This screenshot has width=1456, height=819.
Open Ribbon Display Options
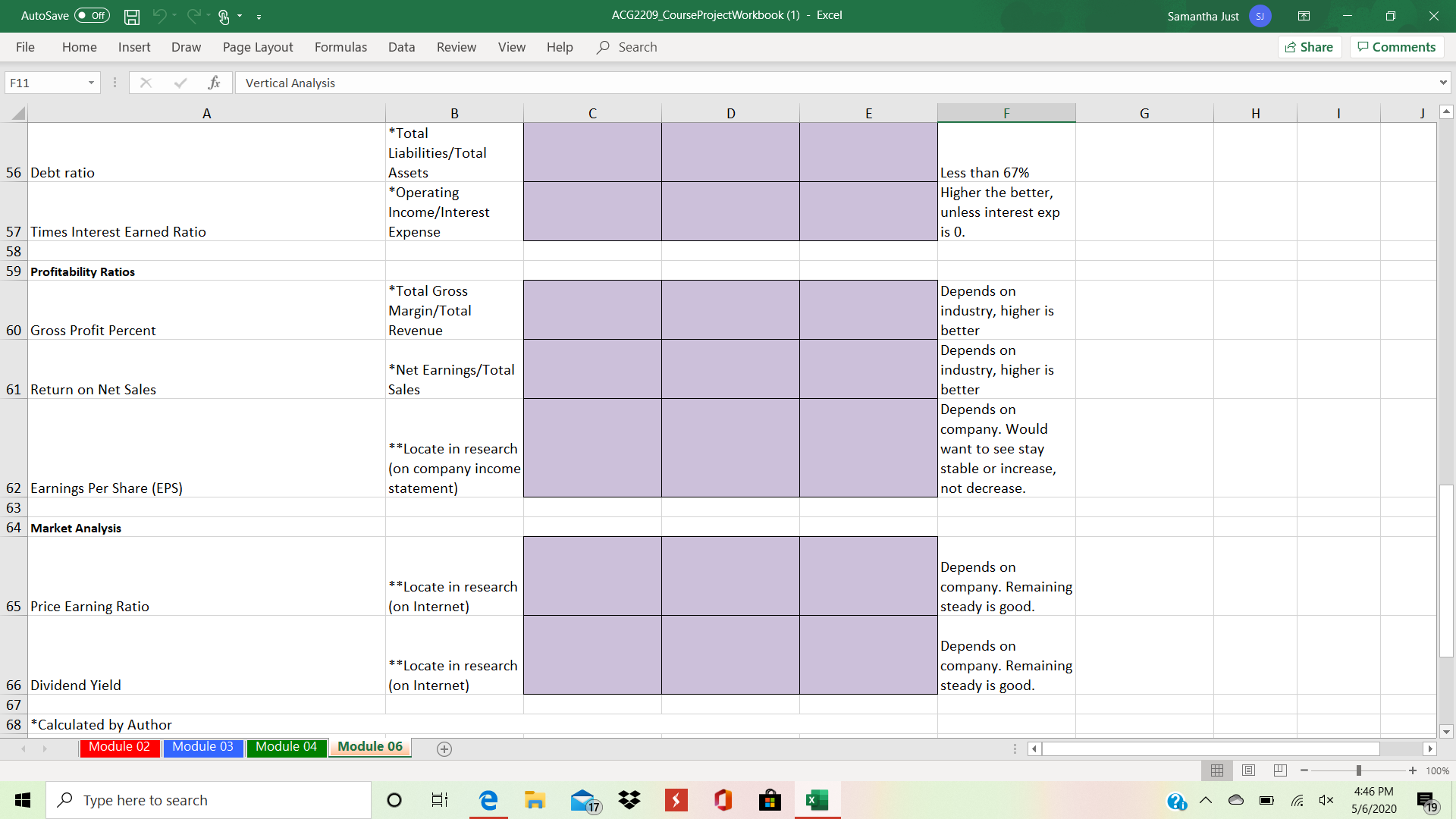[x=1304, y=16]
